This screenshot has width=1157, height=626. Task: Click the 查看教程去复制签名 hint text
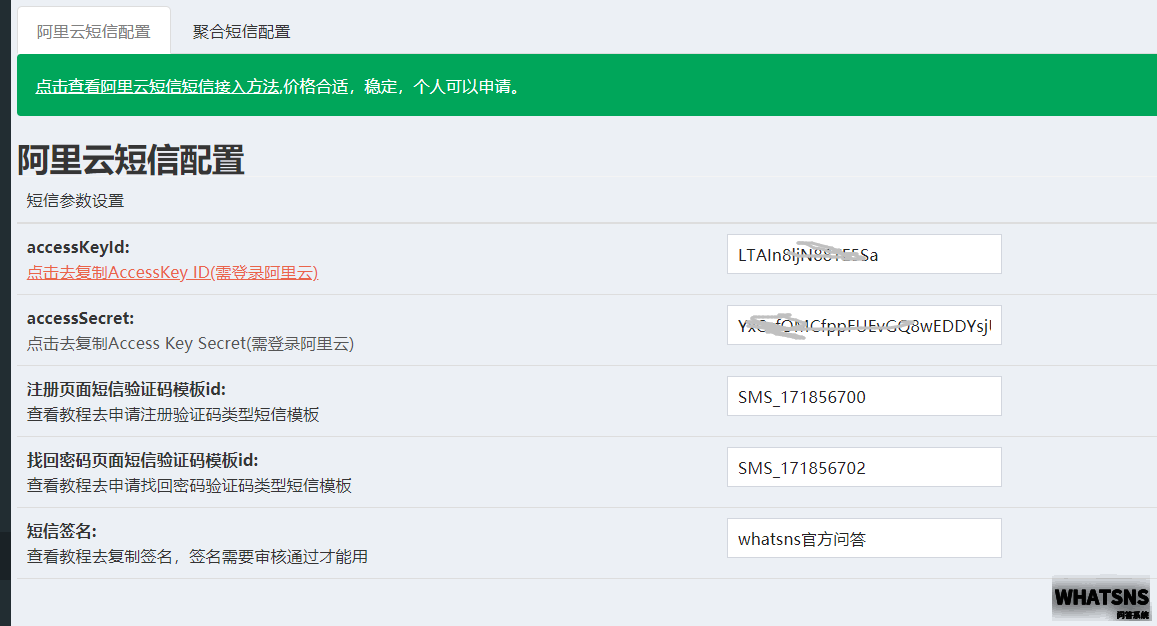[197, 557]
